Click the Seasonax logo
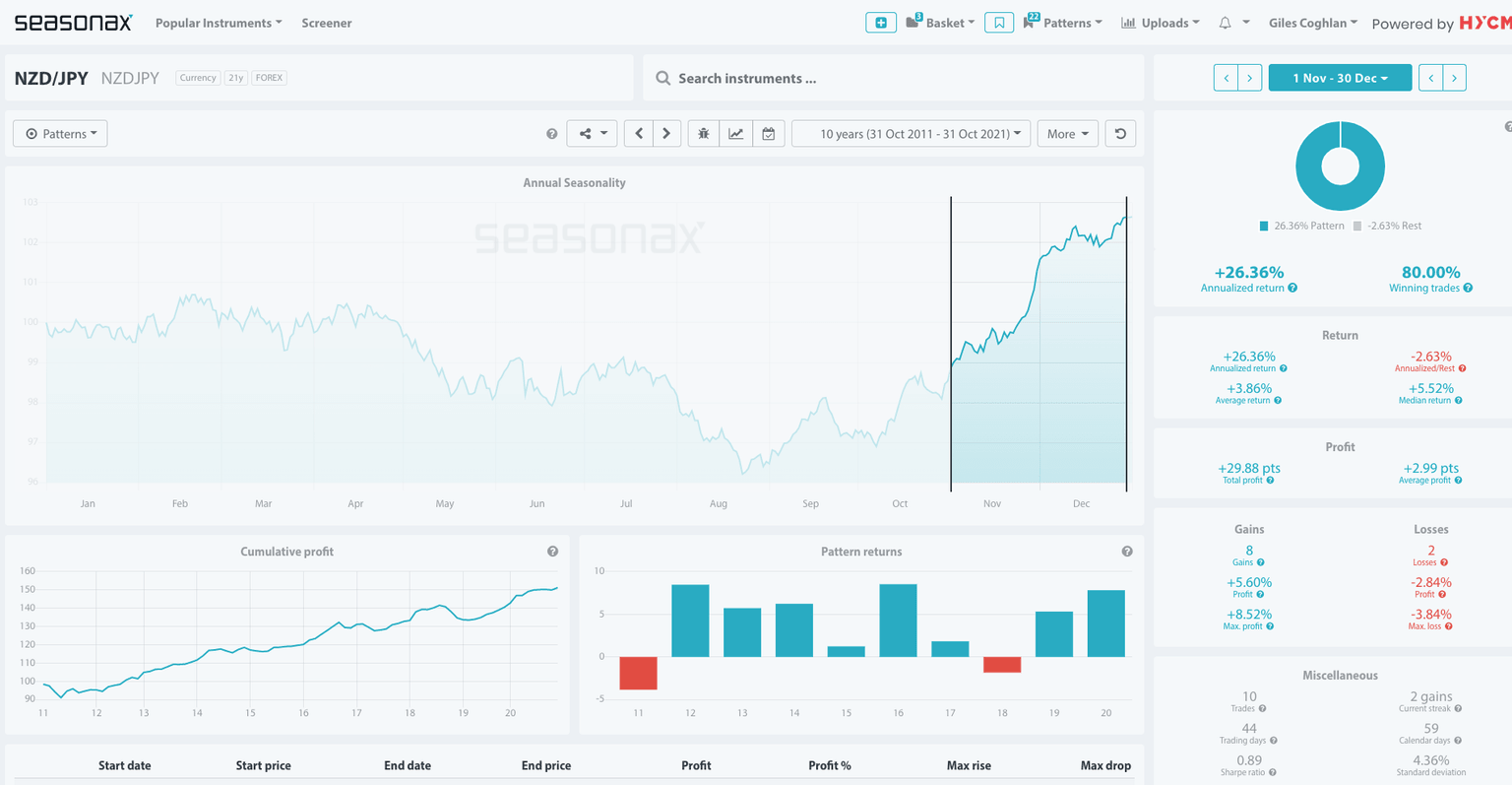This screenshot has height=785, width=1512. pos(73,23)
